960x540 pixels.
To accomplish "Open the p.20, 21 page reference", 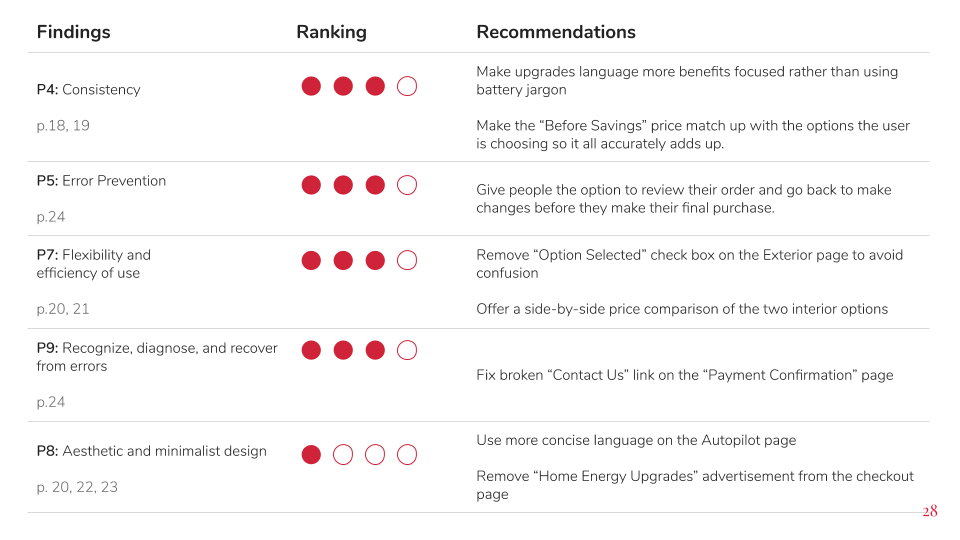I will (63, 309).
